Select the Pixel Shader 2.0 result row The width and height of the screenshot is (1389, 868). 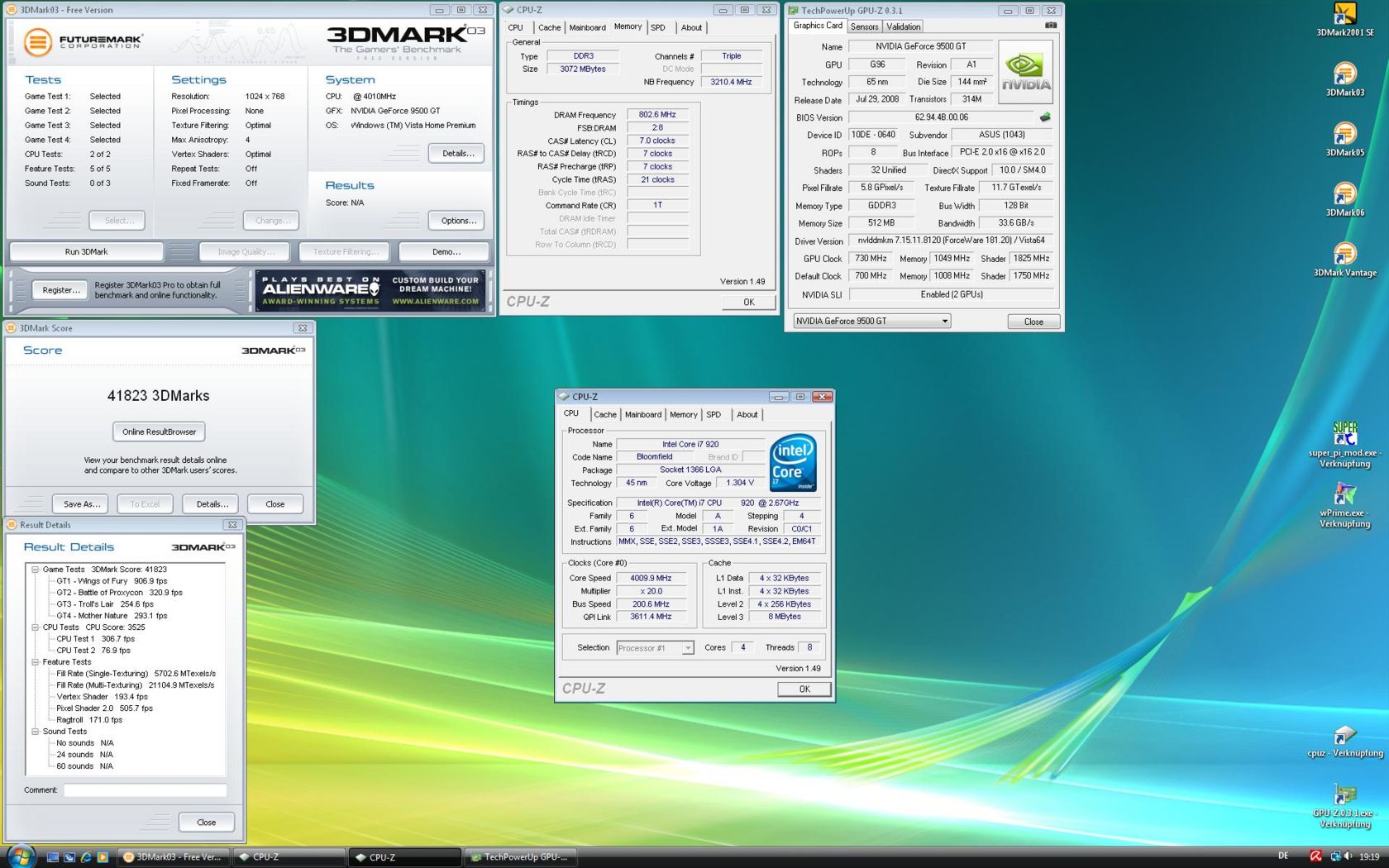104,708
